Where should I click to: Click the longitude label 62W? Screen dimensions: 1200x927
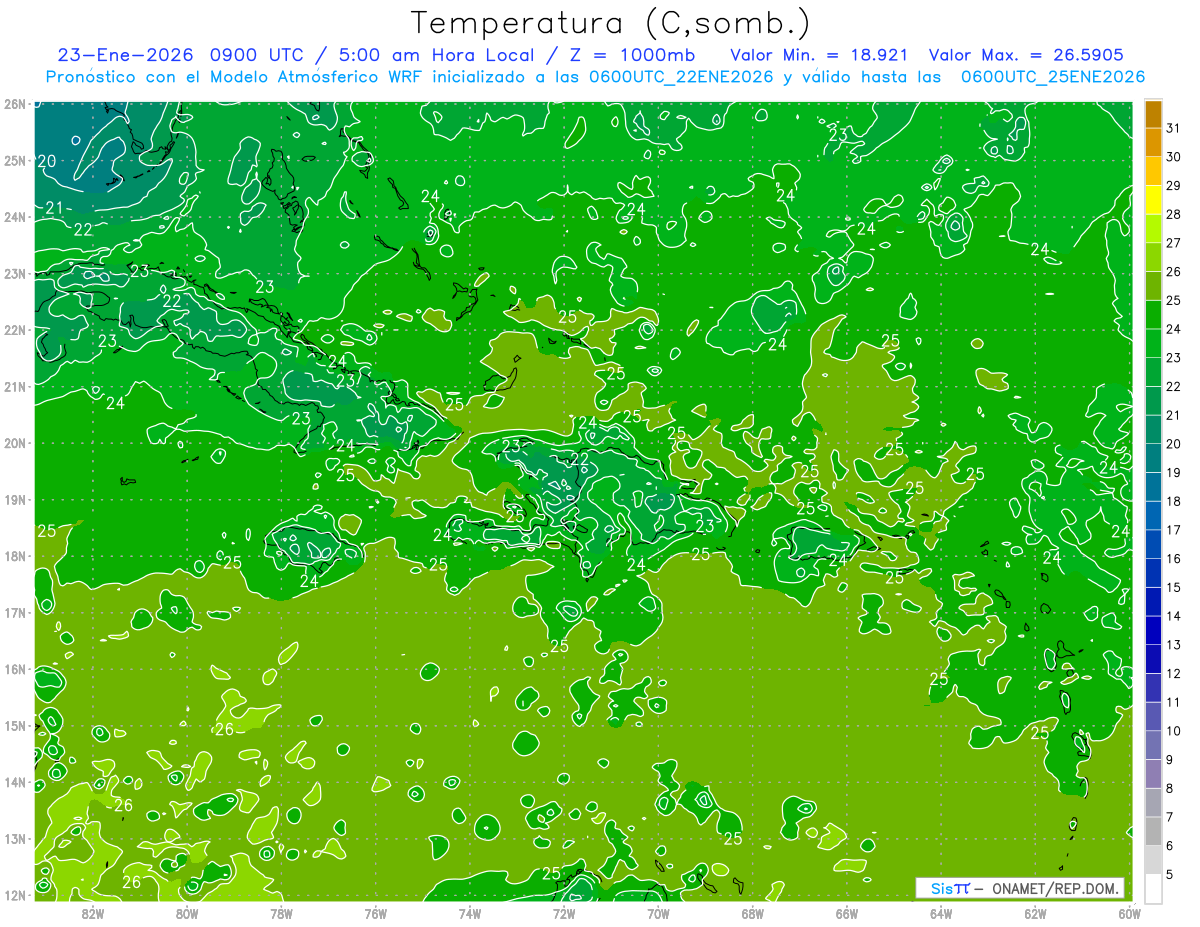[1035, 913]
